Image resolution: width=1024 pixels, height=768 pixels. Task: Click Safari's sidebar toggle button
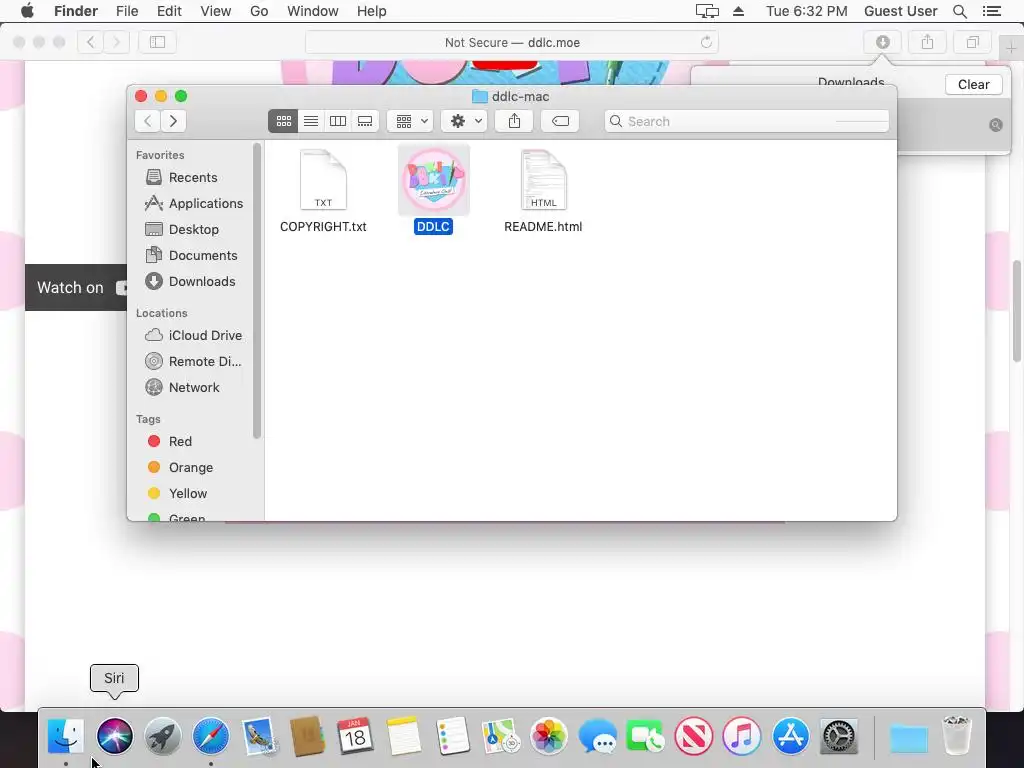coord(157,42)
